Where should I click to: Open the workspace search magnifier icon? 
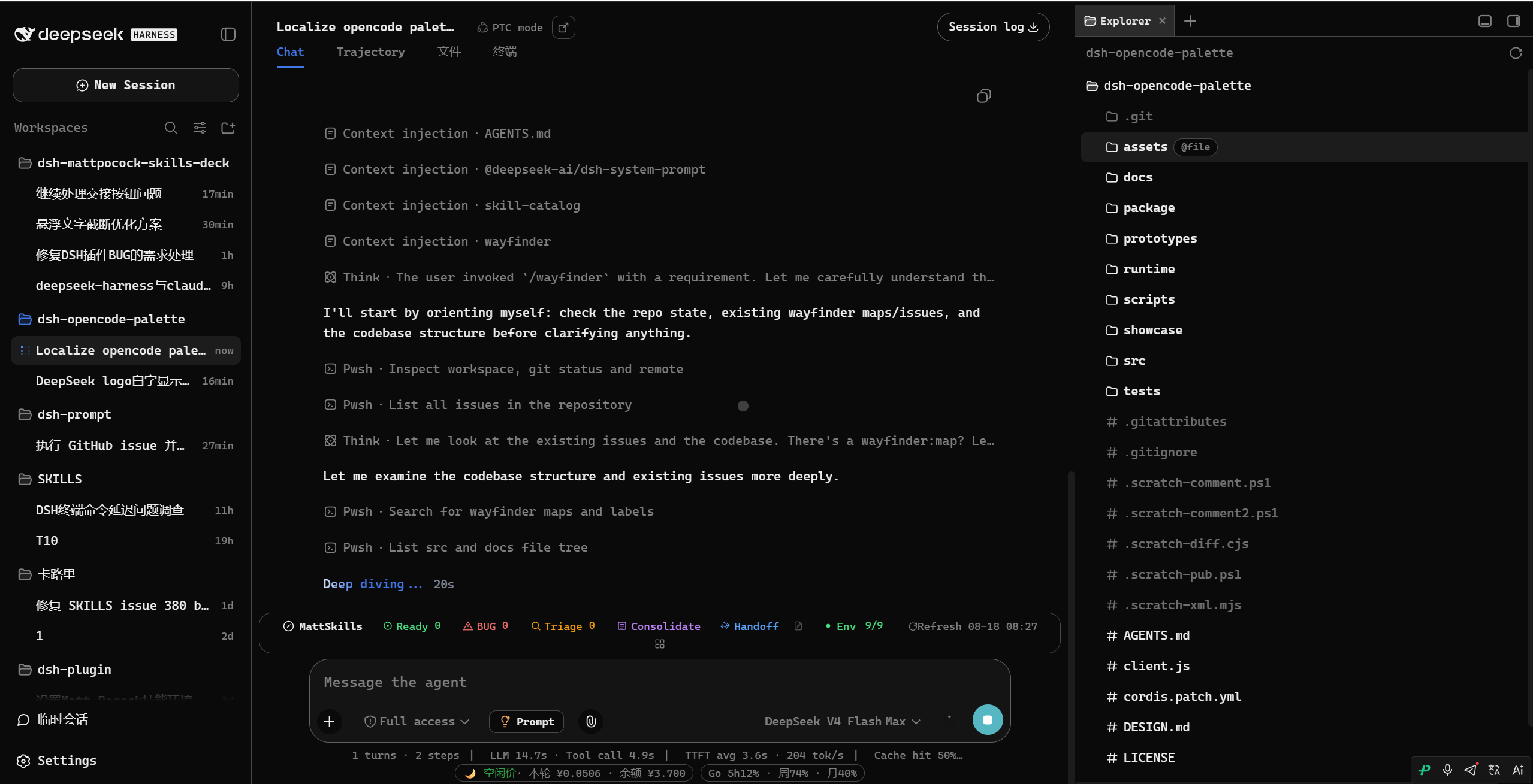pos(171,128)
